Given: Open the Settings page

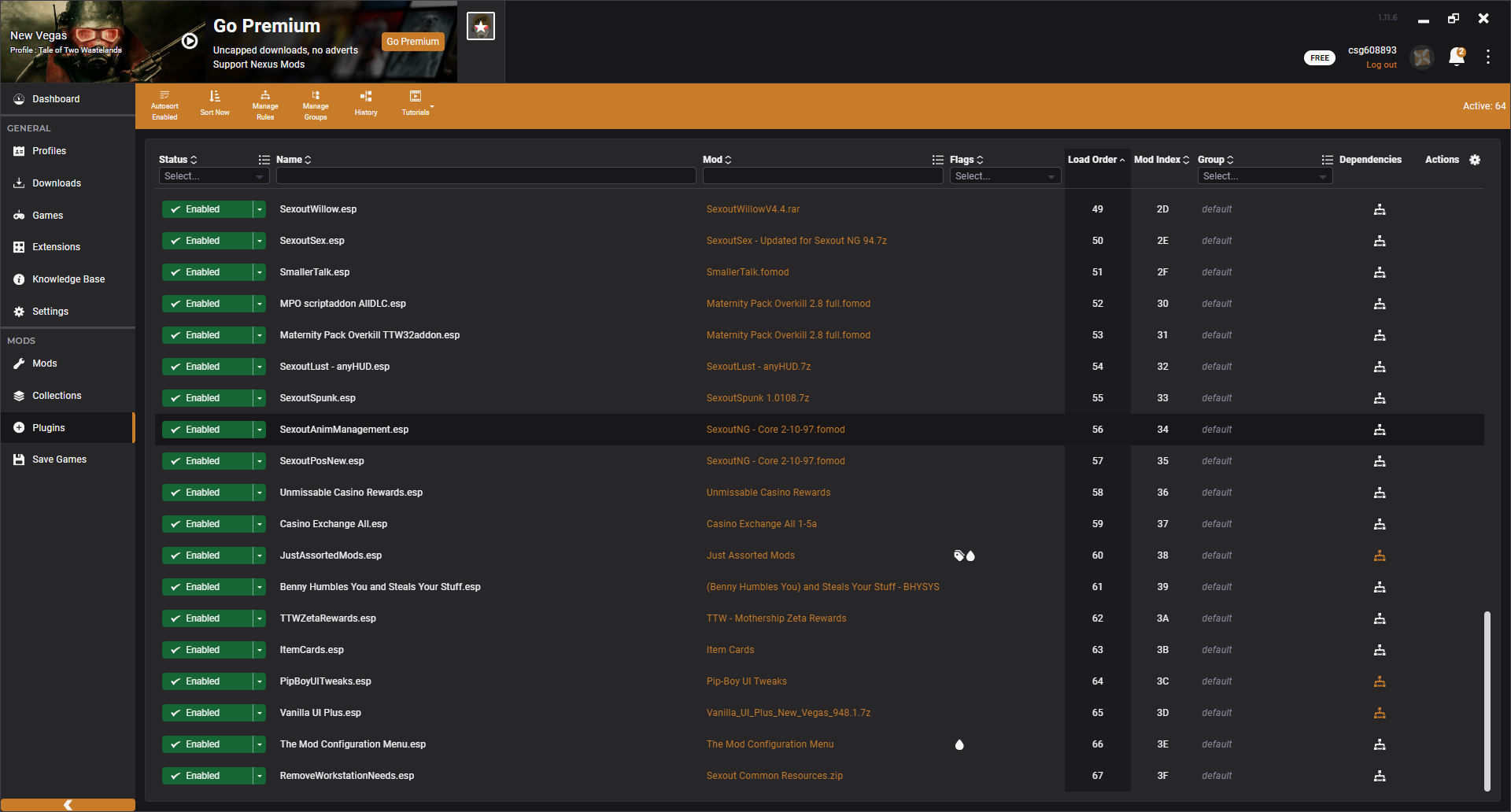Looking at the screenshot, I should point(68,312).
